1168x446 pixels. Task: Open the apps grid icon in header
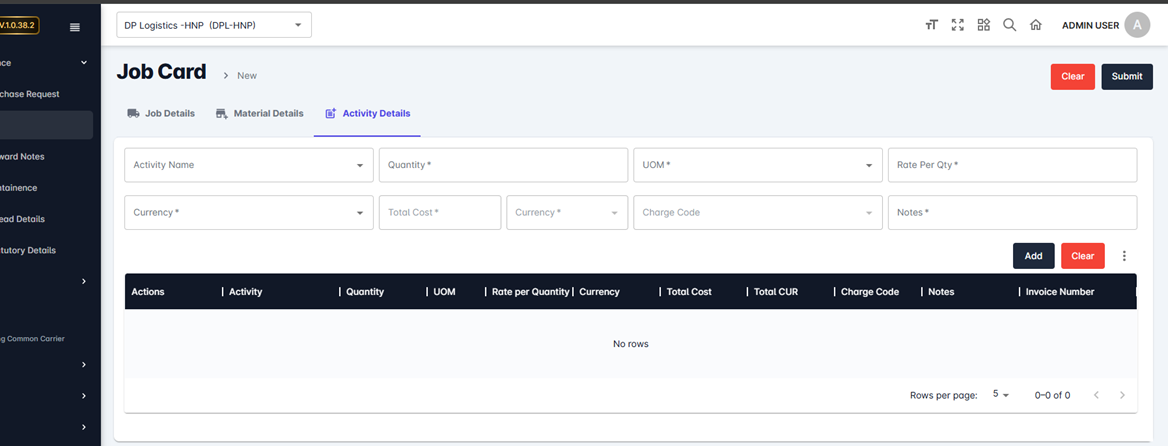pos(983,25)
